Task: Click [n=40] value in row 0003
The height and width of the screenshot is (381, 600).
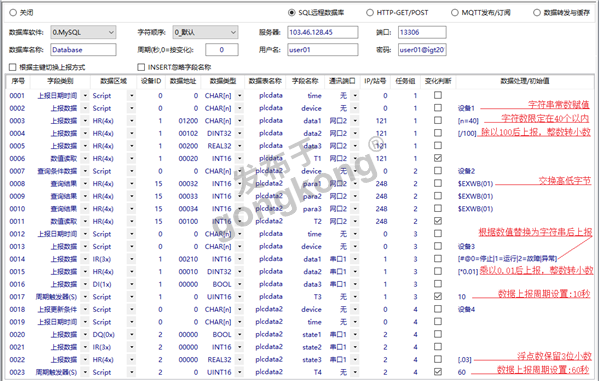Action: point(468,121)
